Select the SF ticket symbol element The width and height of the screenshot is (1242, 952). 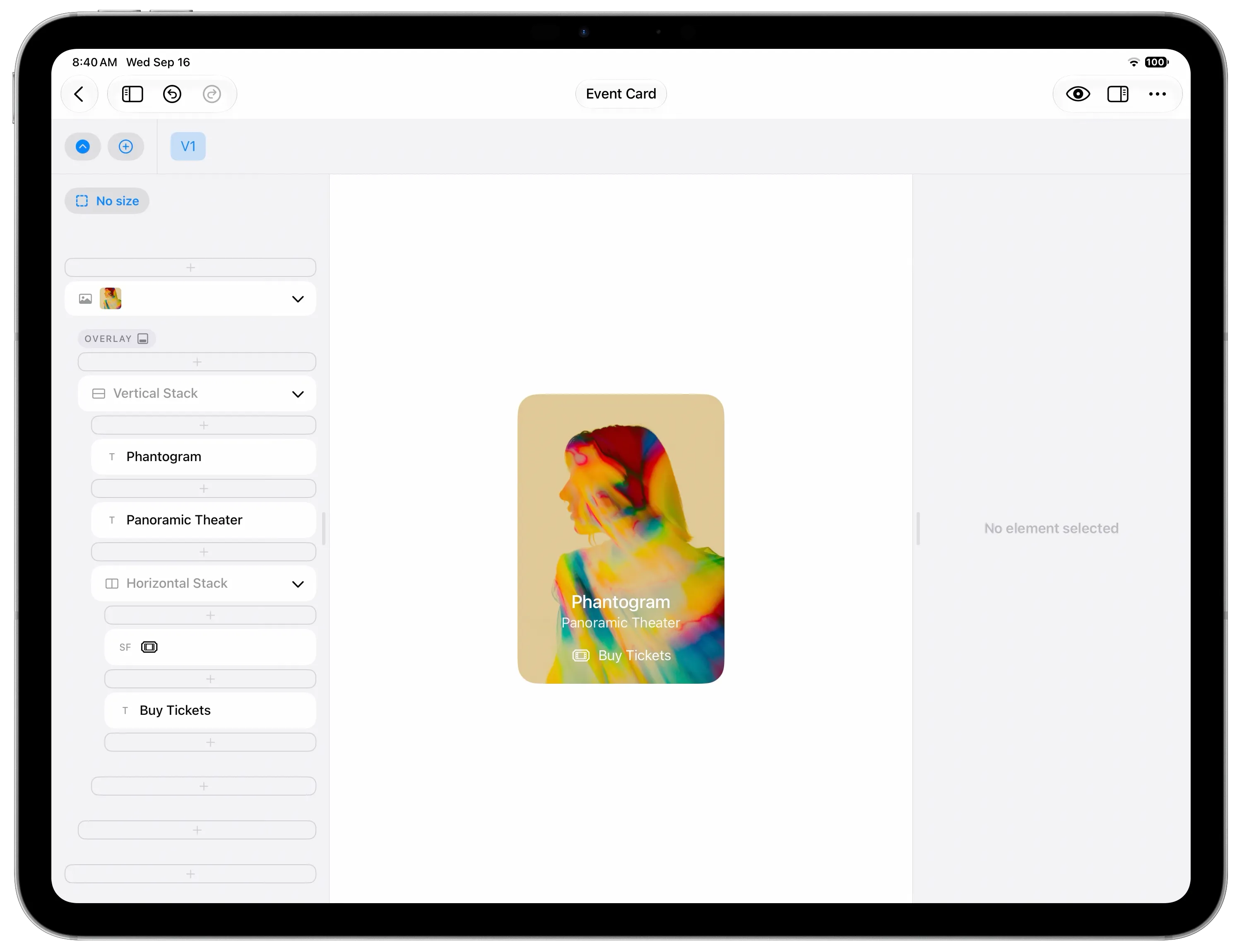click(x=210, y=647)
